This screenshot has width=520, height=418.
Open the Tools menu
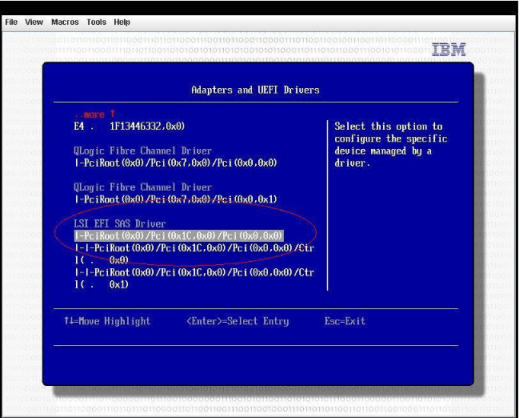96,22
